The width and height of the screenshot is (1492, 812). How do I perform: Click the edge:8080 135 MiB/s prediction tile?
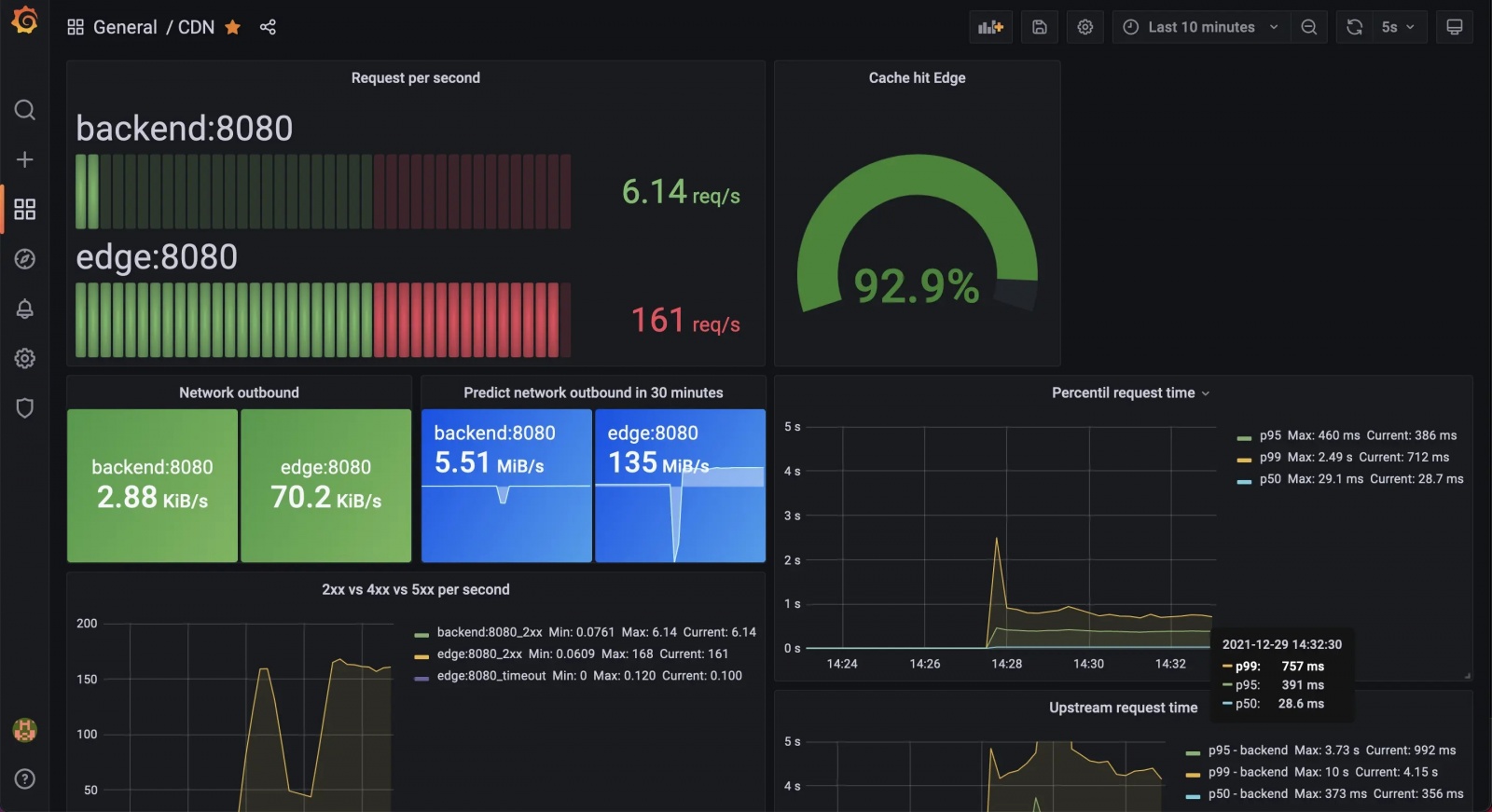pos(681,486)
